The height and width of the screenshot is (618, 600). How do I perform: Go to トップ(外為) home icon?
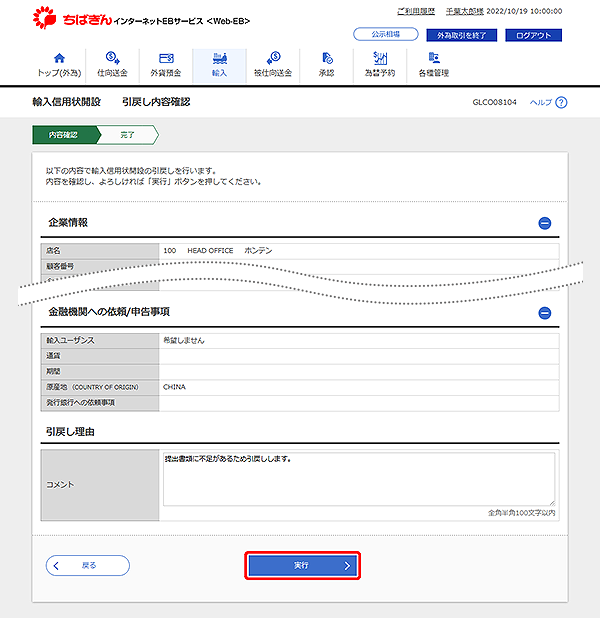59,58
